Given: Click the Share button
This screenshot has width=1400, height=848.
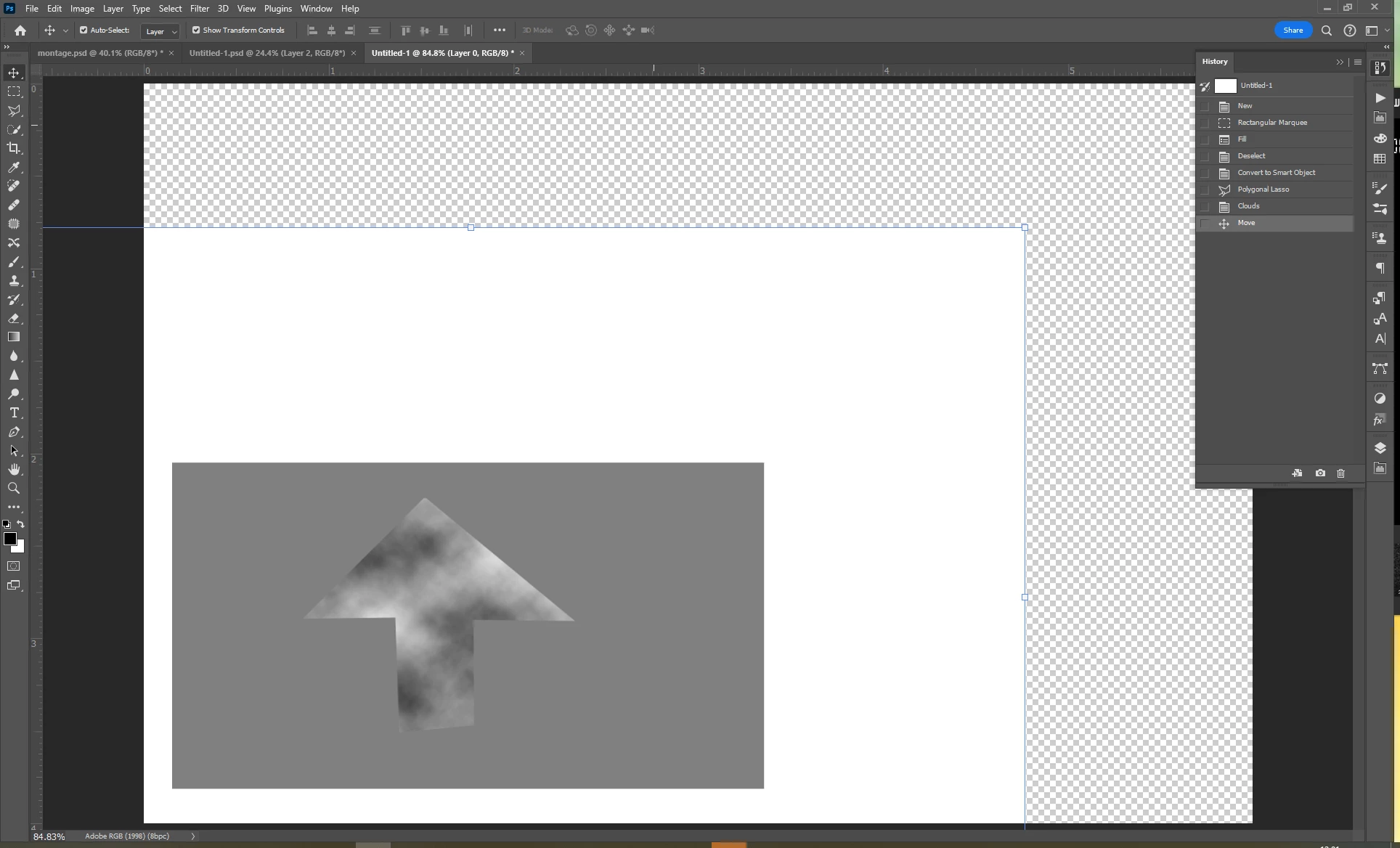Looking at the screenshot, I should pyautogui.click(x=1293, y=30).
